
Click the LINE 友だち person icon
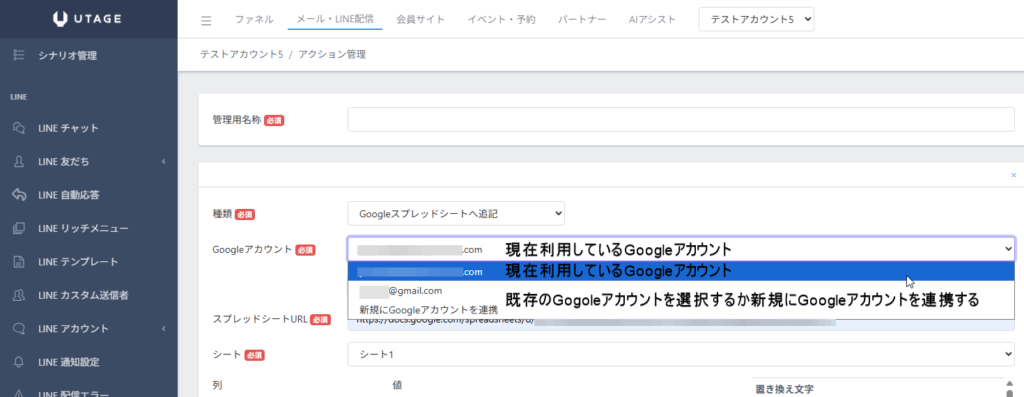[x=19, y=161]
